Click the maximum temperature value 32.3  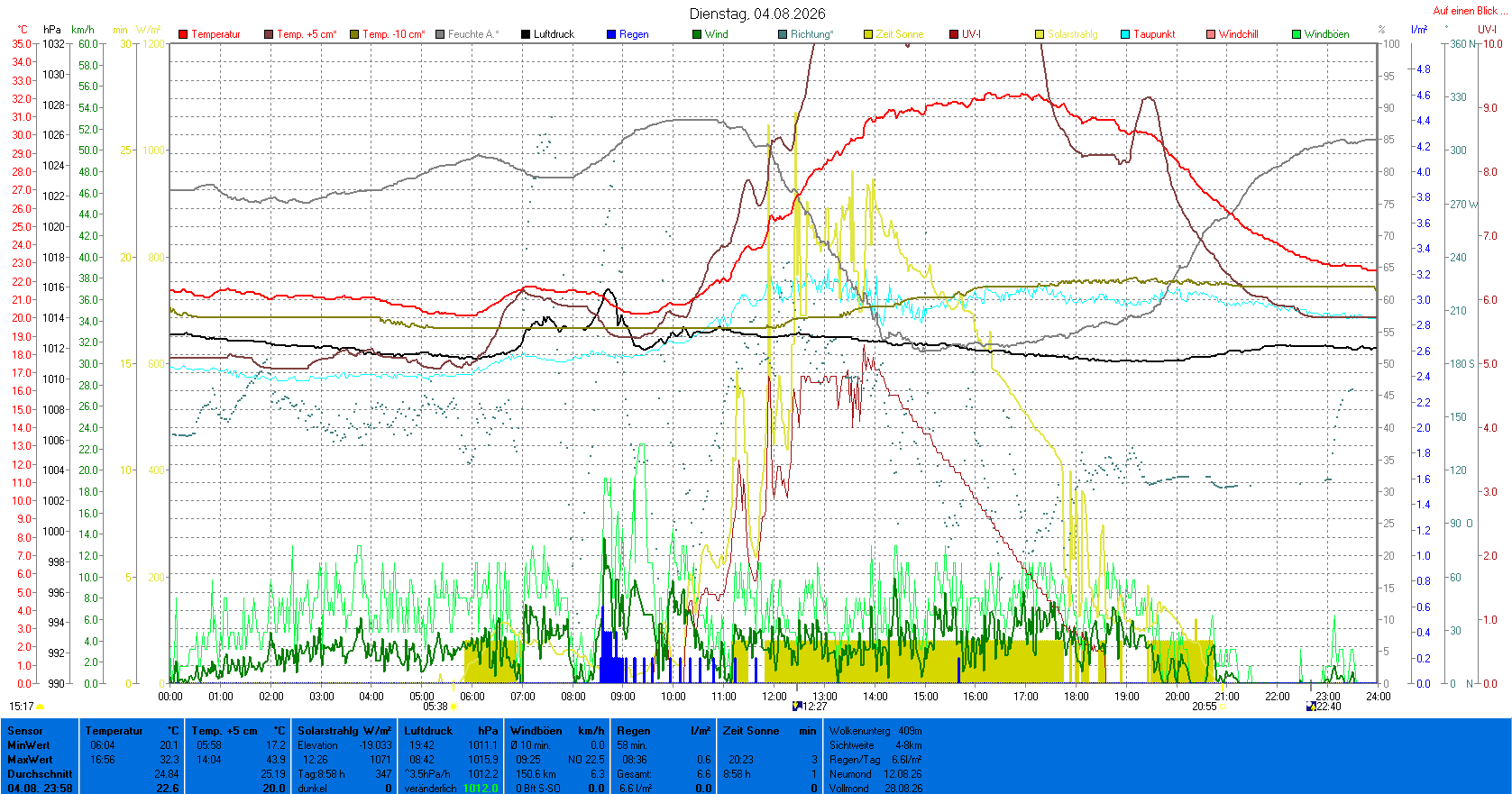[x=169, y=760]
